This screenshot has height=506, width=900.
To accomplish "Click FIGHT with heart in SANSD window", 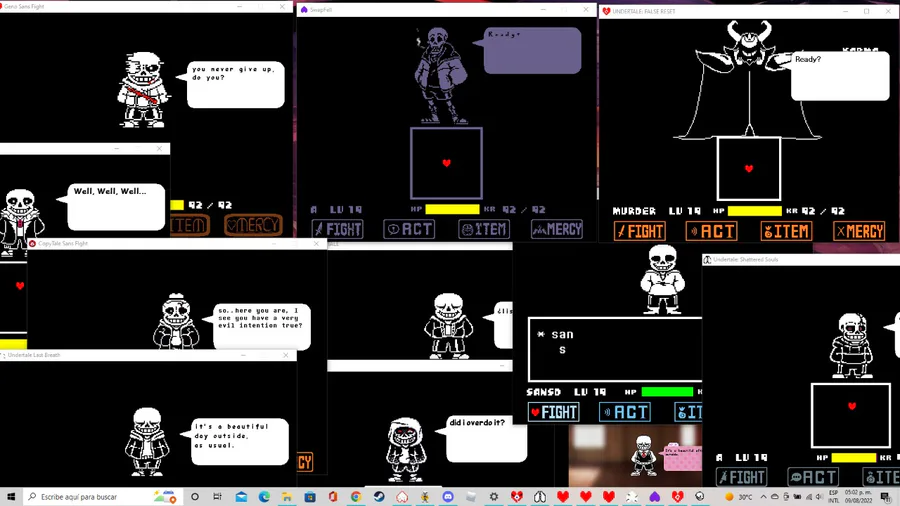I will click(x=554, y=412).
